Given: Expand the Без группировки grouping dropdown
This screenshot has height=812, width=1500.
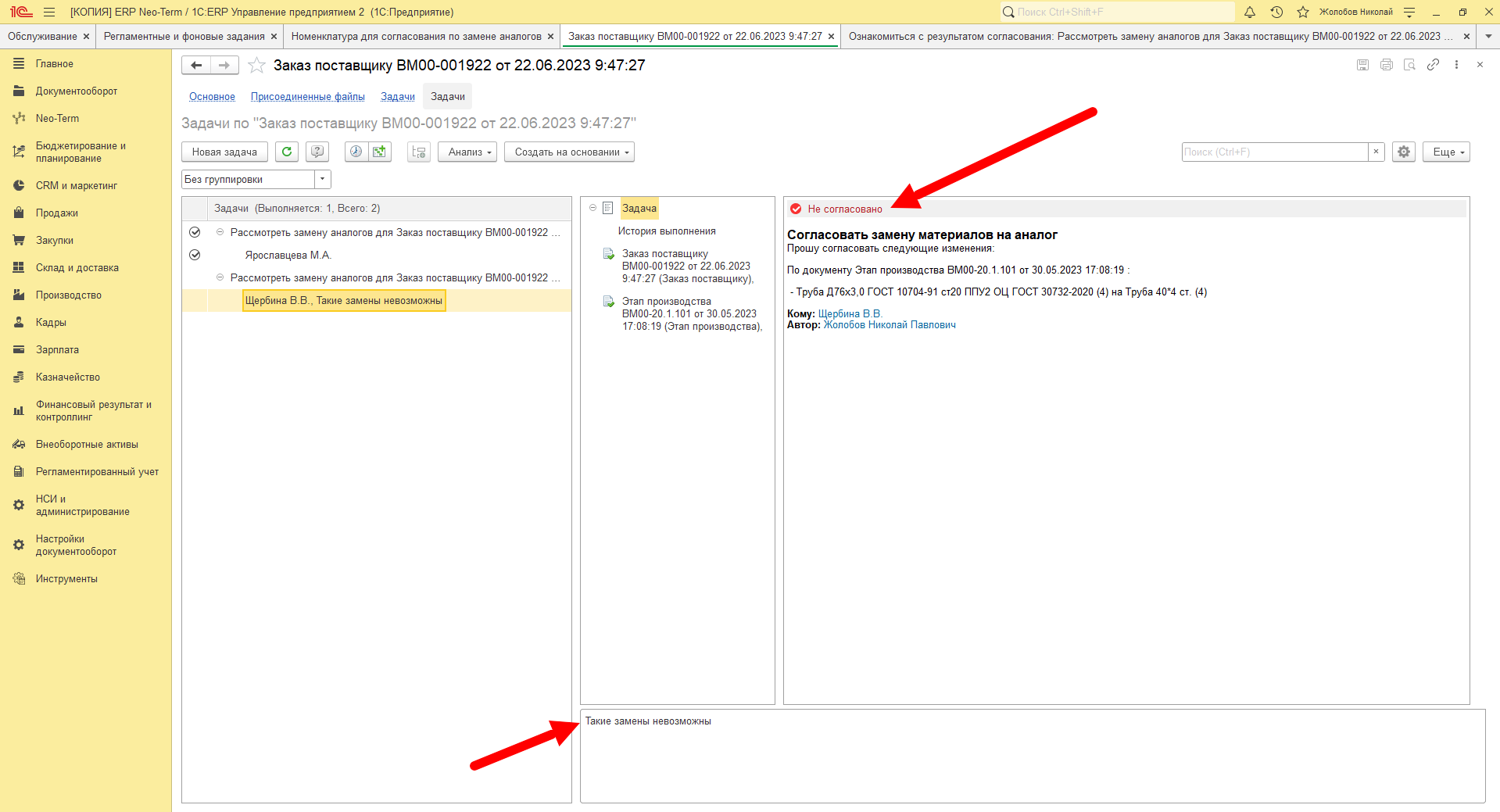Looking at the screenshot, I should 322,179.
